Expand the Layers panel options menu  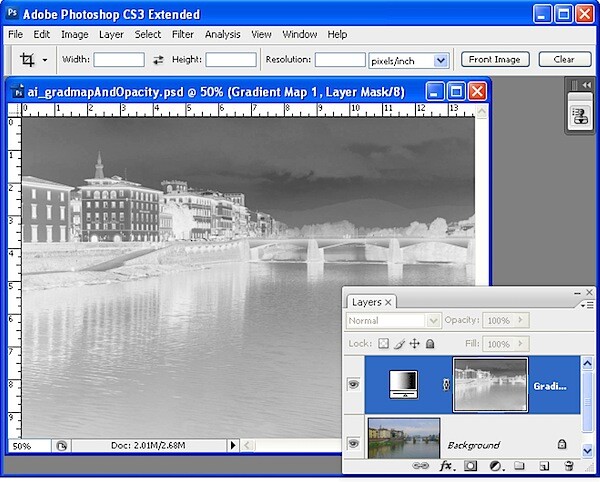click(587, 305)
